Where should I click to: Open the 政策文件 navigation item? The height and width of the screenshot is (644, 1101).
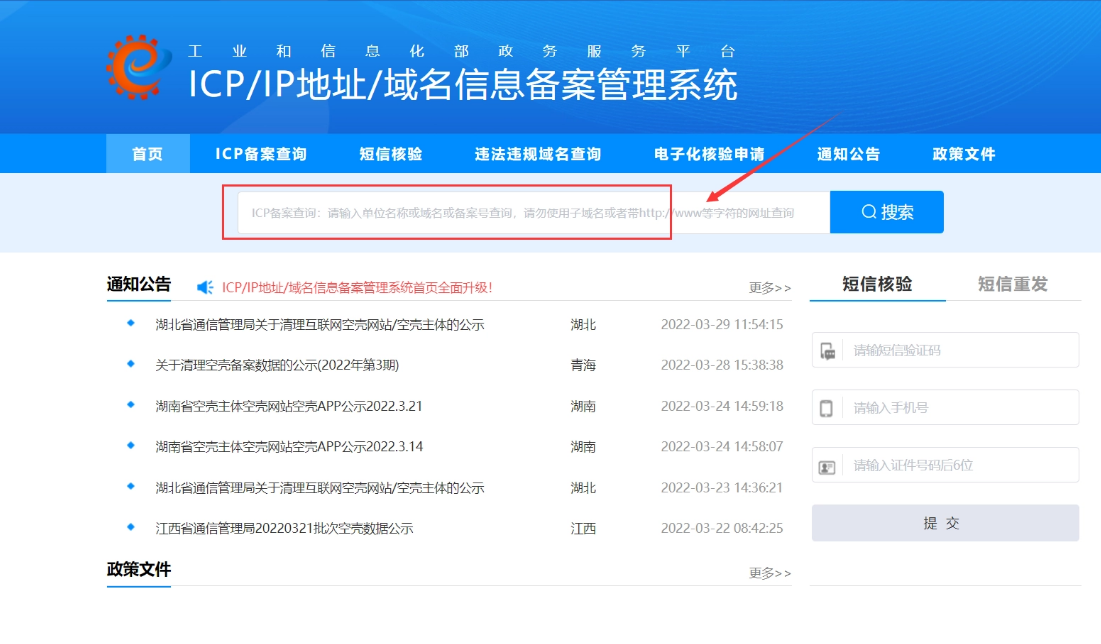point(964,154)
